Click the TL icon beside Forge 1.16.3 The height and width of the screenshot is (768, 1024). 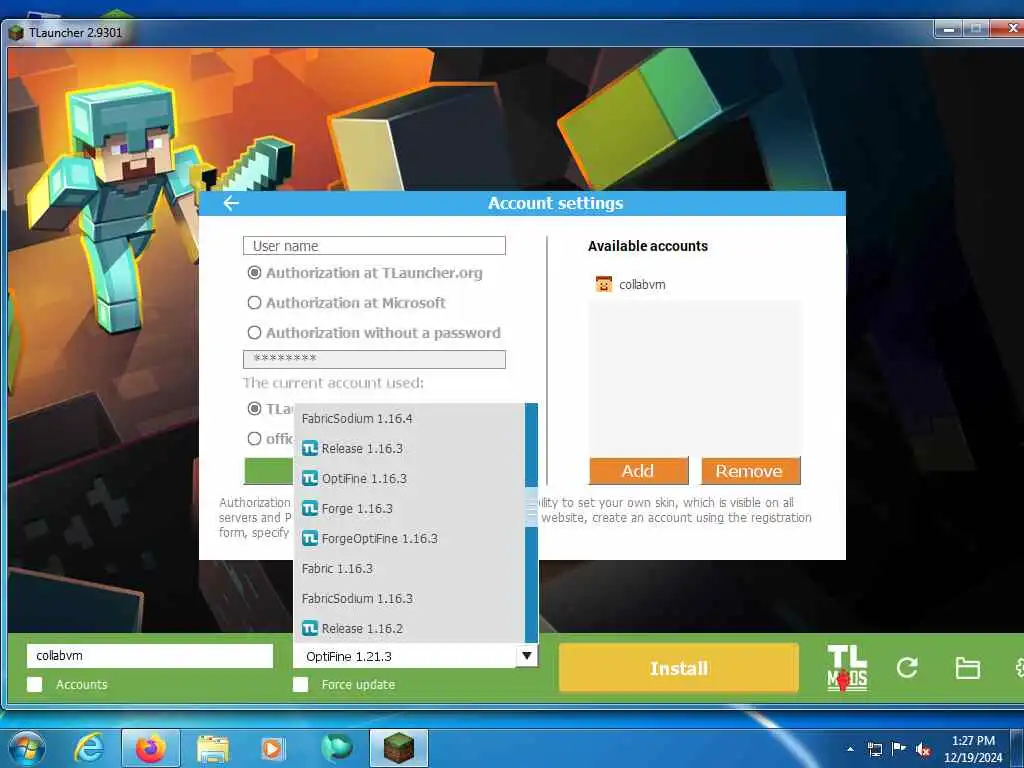[310, 509]
